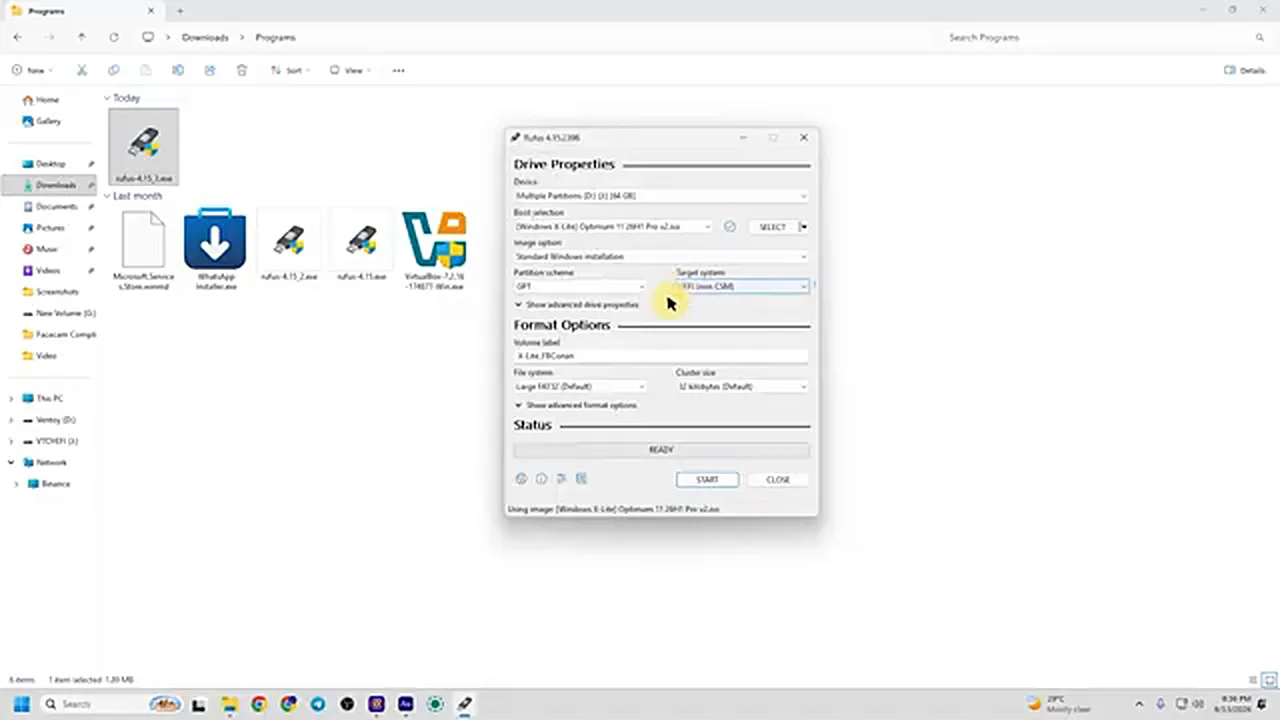This screenshot has width=1280, height=720.
Task: Refresh the Programs folder
Action: click(x=114, y=37)
